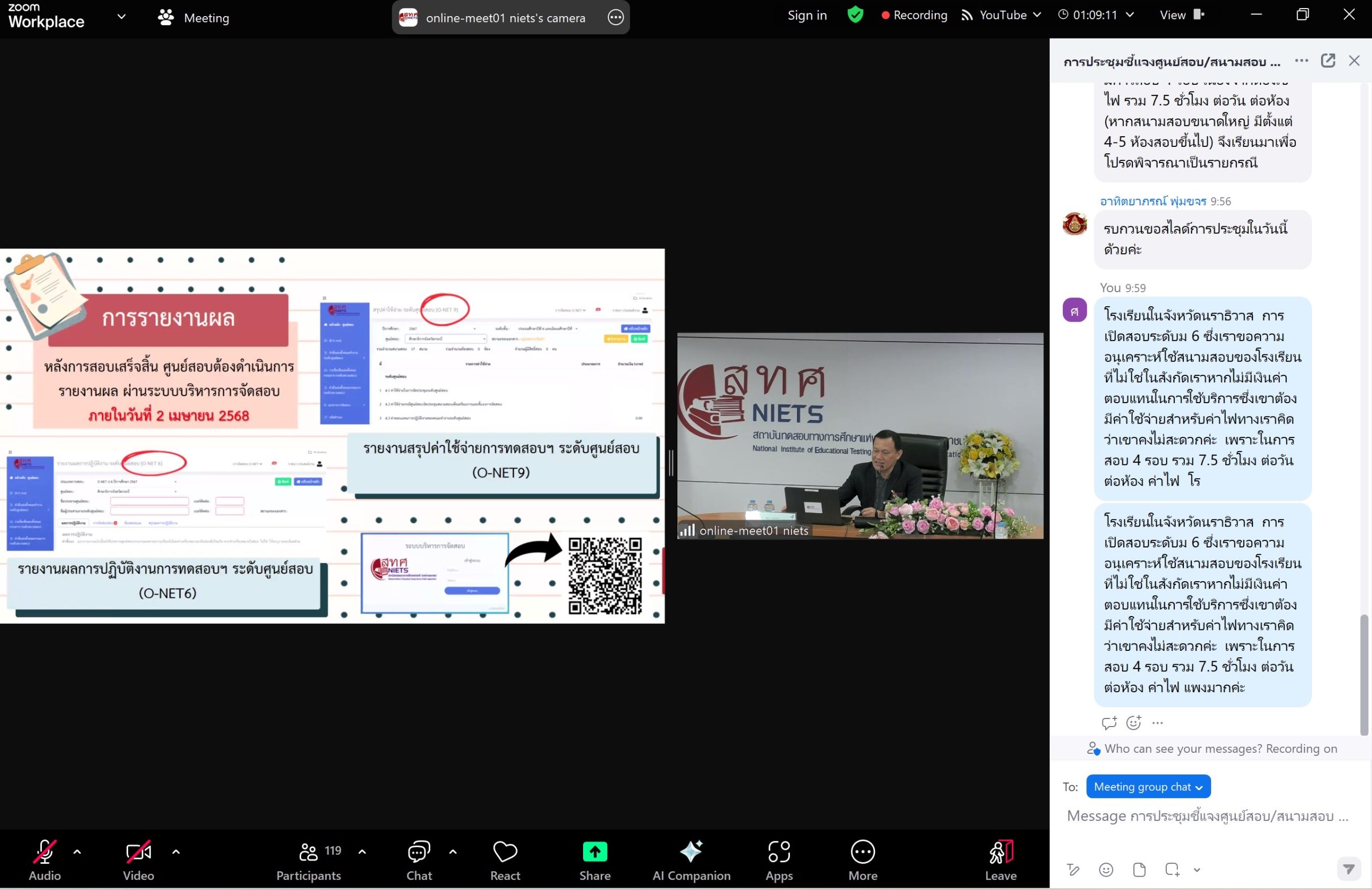
Task: Click the chat title การประชุมชี้แจงศูนย์สอบ
Action: (x=1172, y=61)
